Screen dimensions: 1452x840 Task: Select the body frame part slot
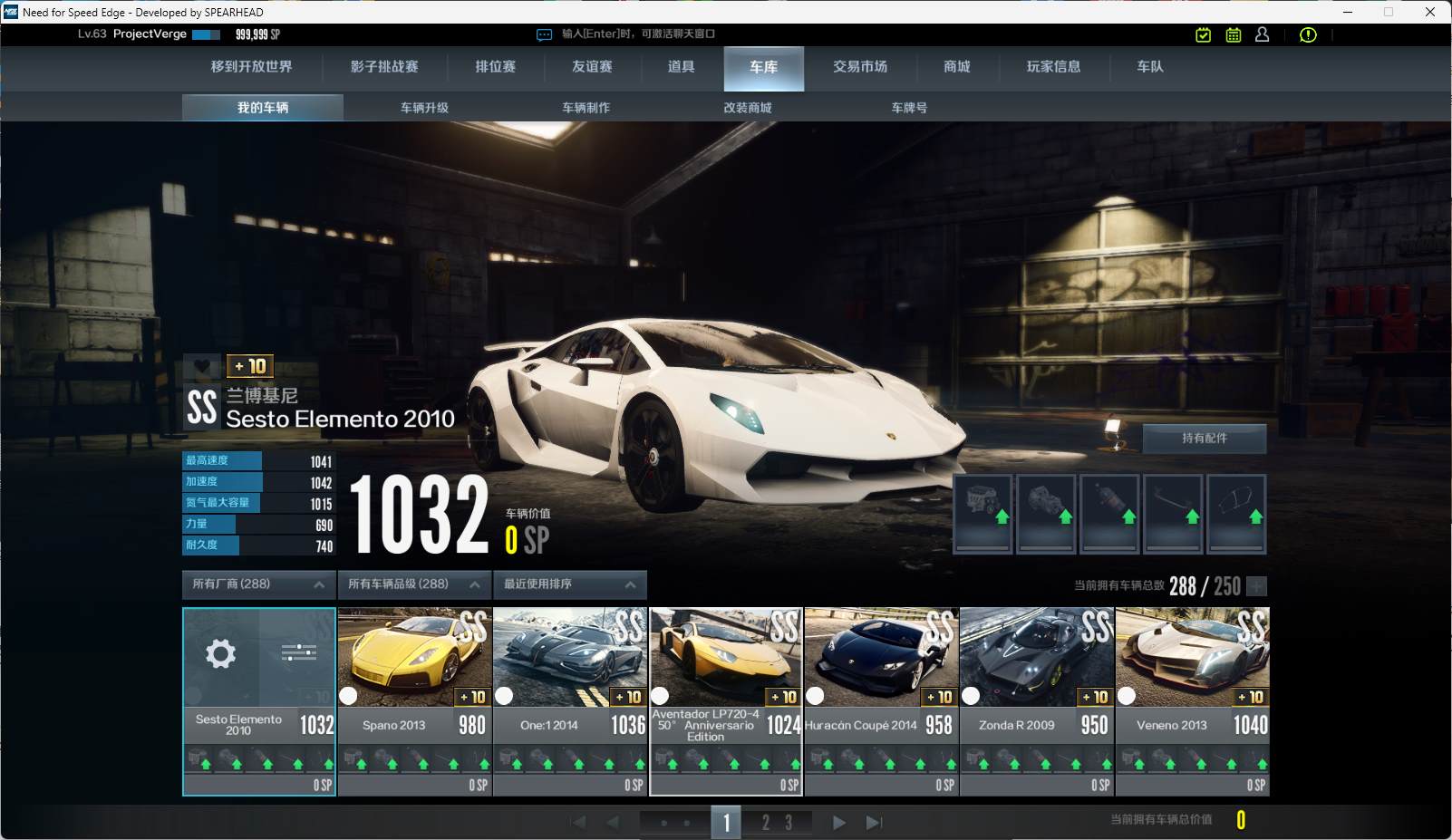point(1236,513)
